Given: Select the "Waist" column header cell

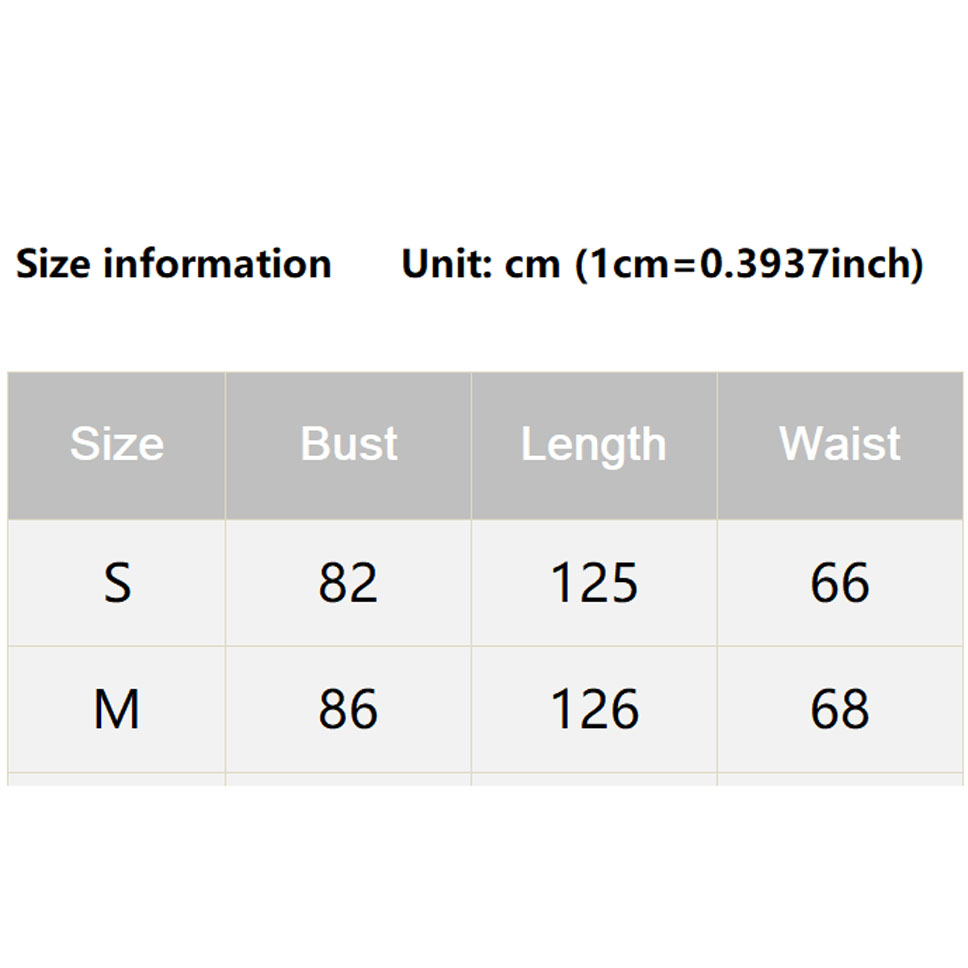Looking at the screenshot, I should 840,445.
